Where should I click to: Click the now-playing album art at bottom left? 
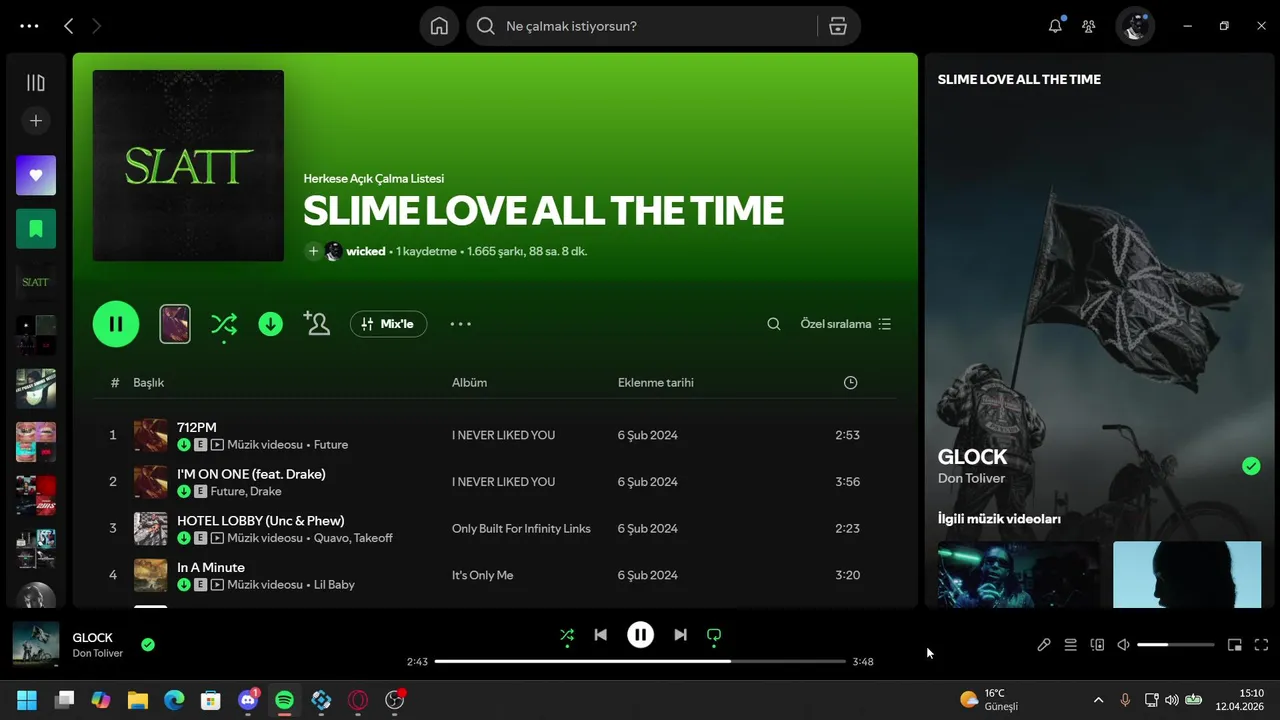36,645
